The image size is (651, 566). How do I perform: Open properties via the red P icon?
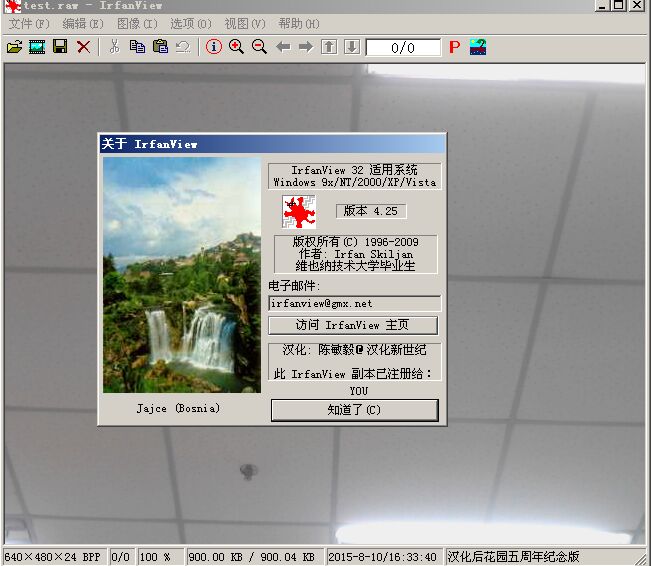tap(455, 47)
